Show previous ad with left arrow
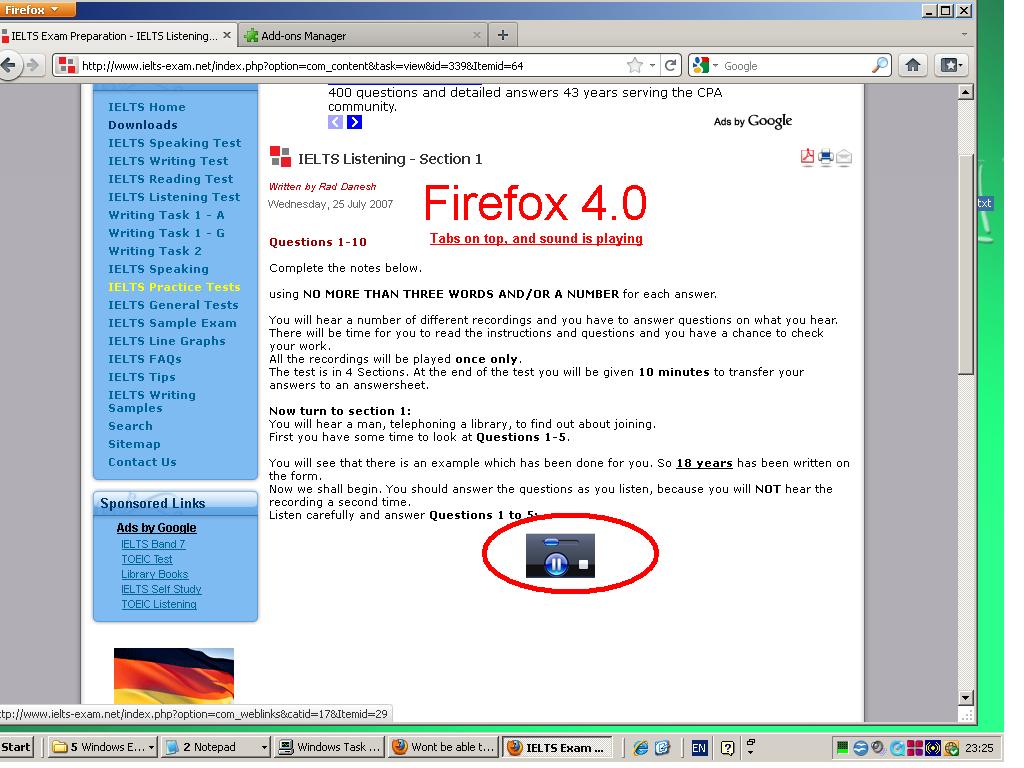Image resolution: width=1024 pixels, height=768 pixels. click(335, 122)
